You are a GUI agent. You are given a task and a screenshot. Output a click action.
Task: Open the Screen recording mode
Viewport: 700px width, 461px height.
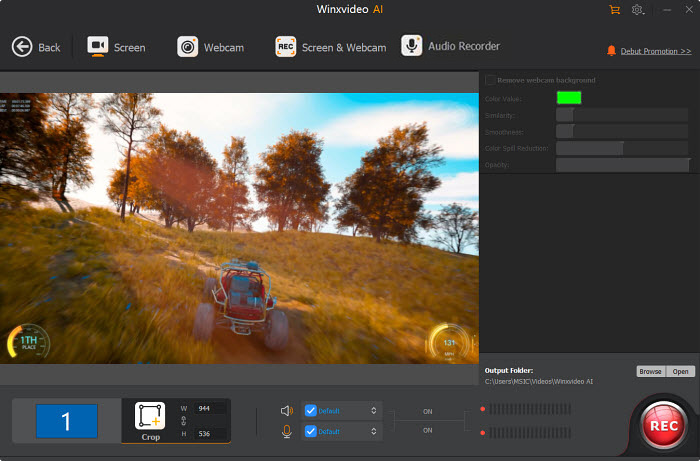116,47
